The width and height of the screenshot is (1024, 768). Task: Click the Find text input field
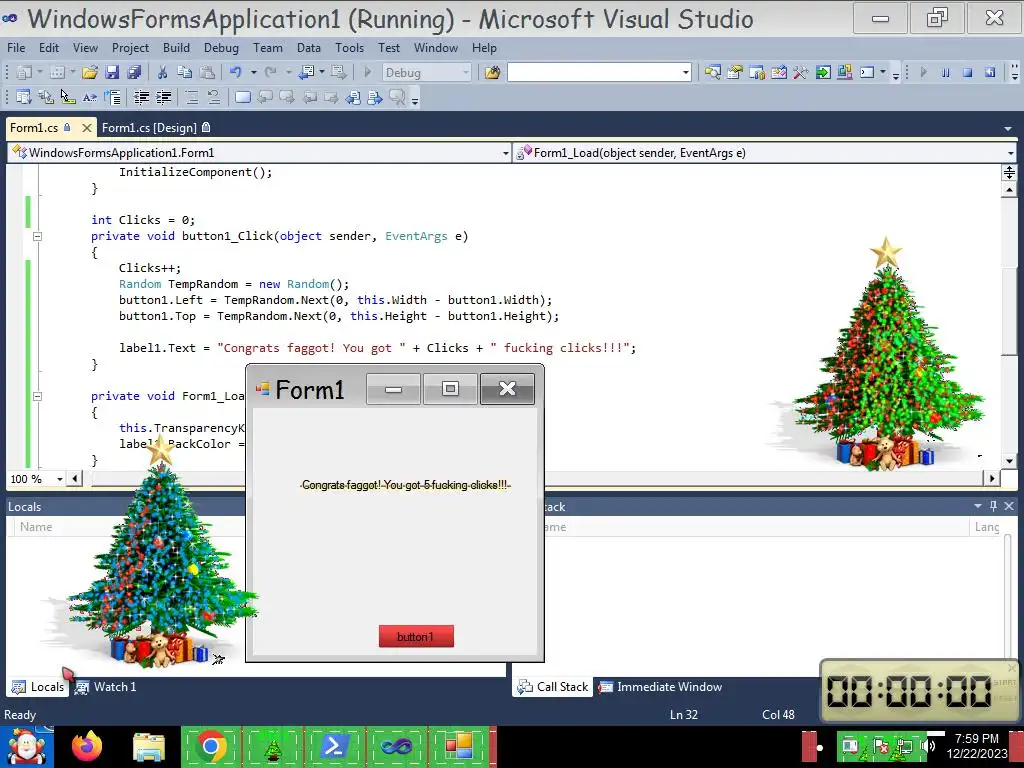point(594,72)
